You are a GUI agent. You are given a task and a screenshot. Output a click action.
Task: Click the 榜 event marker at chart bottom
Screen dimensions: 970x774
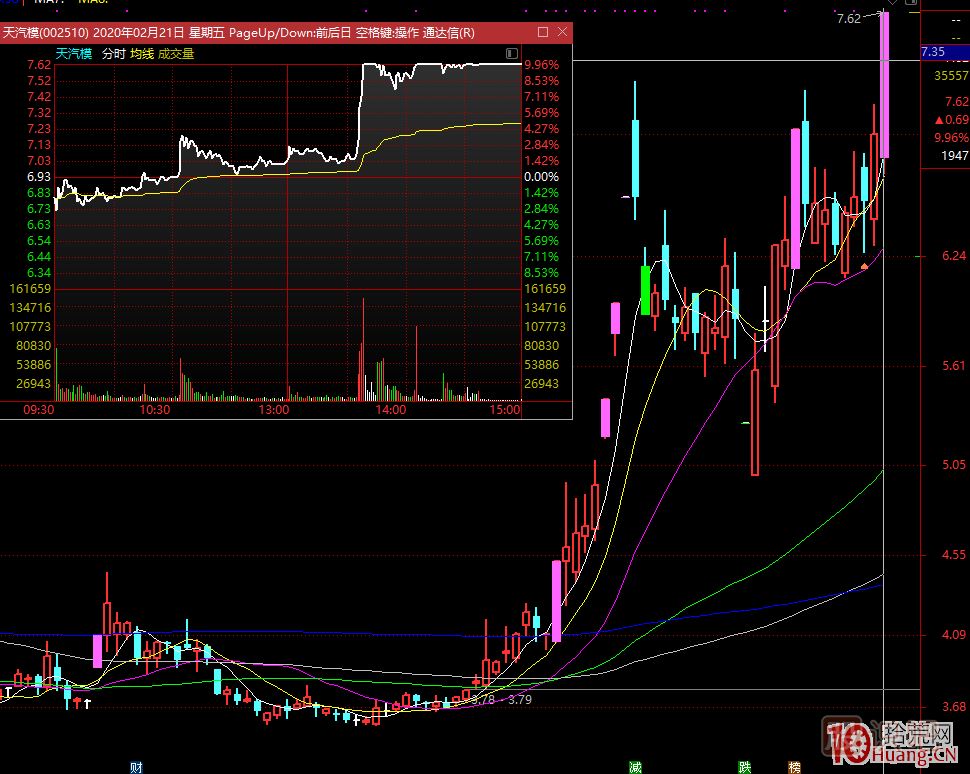(x=794, y=767)
